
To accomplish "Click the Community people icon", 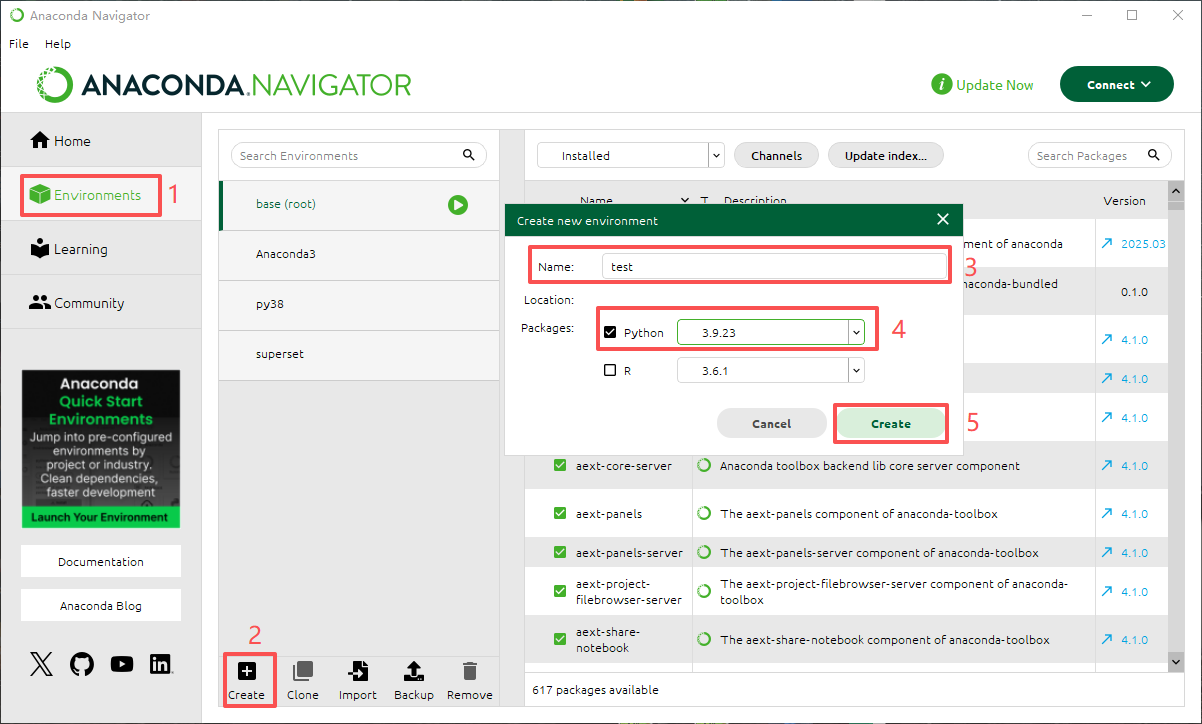I will pyautogui.click(x=40, y=303).
